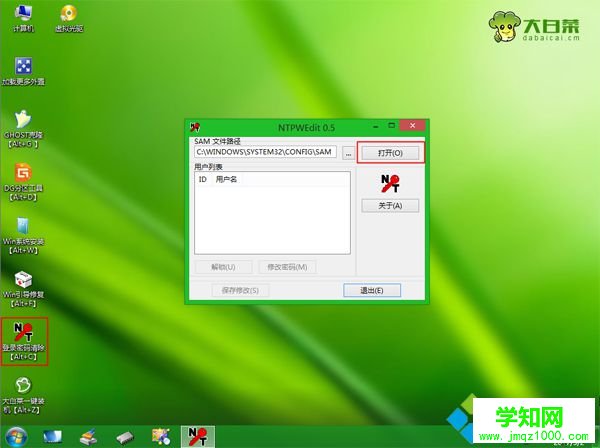
Task: Click Unlock (解锁(U)) button
Action: click(223, 267)
